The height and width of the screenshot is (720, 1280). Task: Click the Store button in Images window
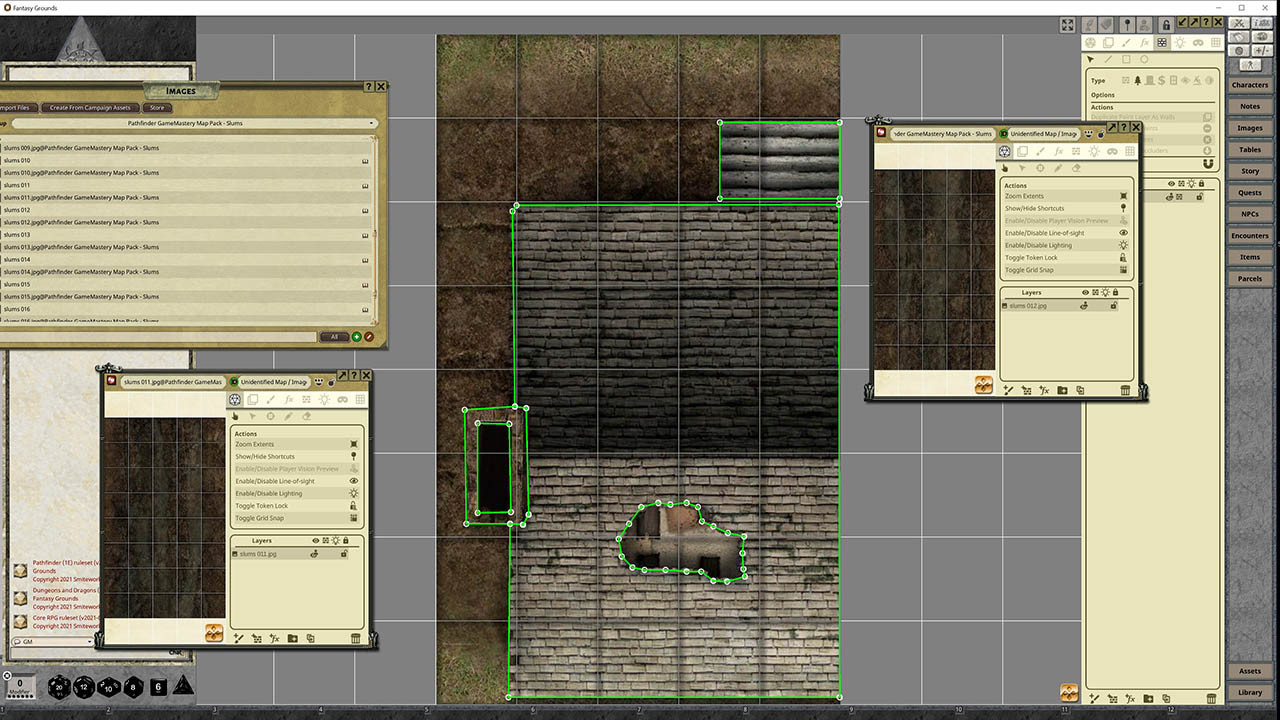[156, 108]
